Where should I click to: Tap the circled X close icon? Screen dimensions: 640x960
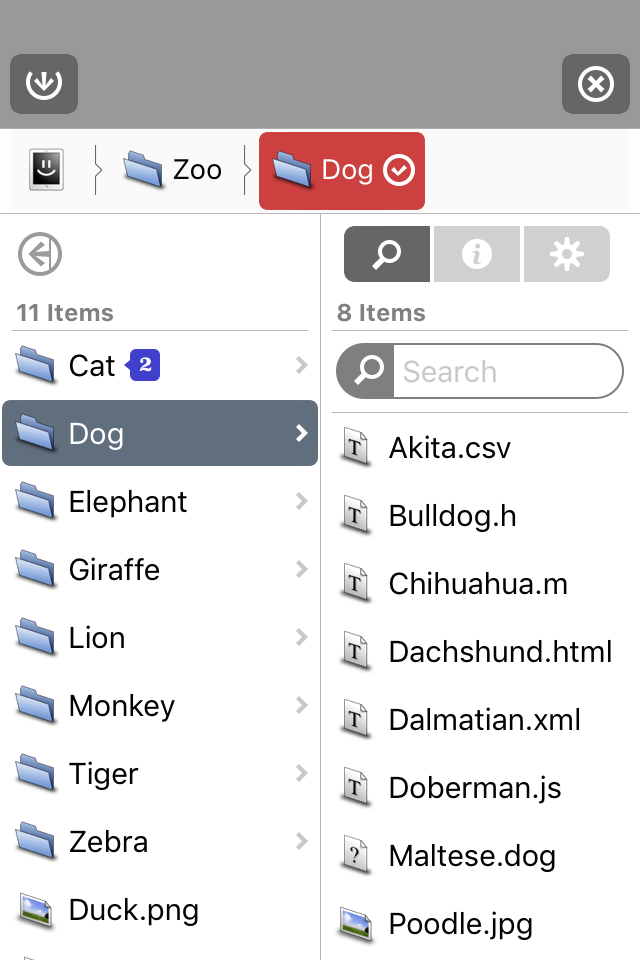click(x=596, y=84)
